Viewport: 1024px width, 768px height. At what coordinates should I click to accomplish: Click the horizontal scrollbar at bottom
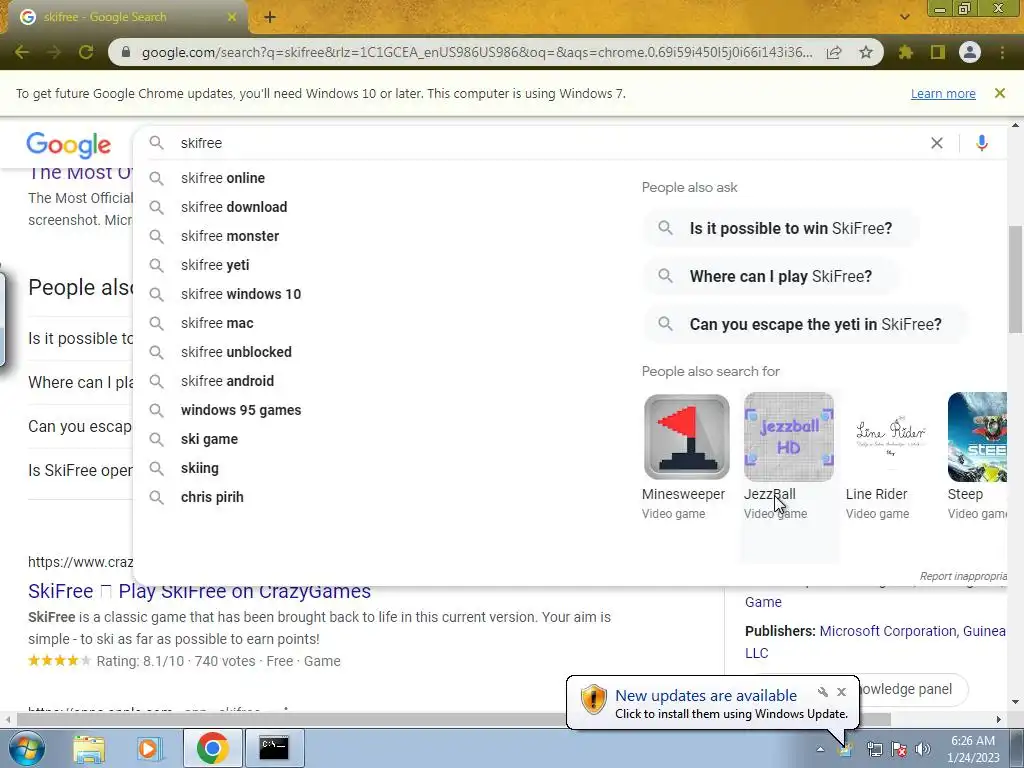[454, 719]
